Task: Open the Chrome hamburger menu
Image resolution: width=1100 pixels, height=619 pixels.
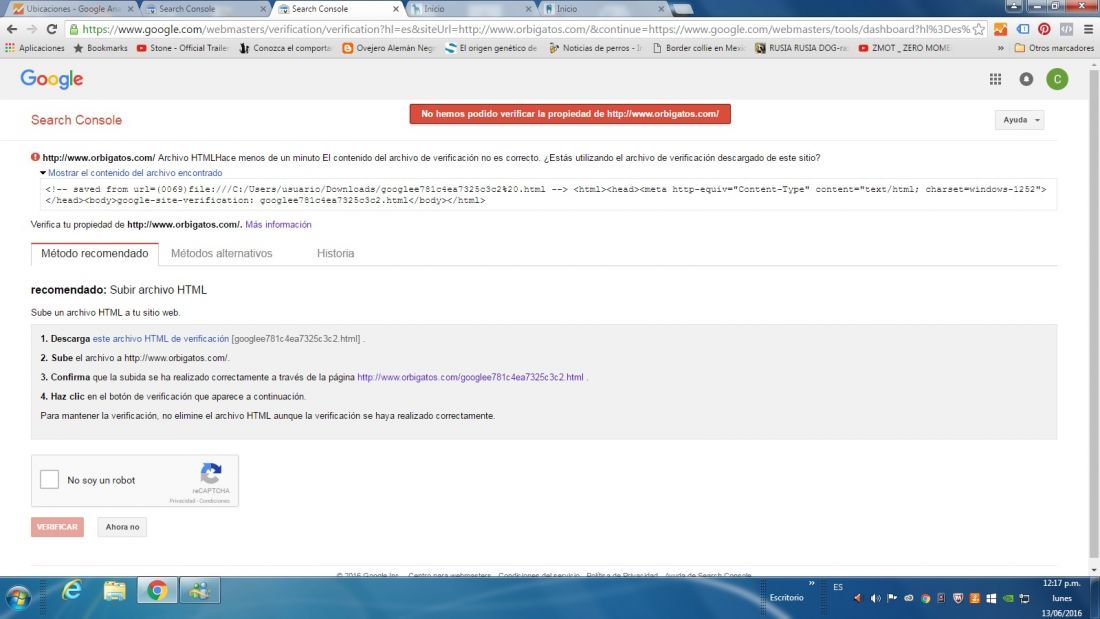Action: (x=1088, y=29)
